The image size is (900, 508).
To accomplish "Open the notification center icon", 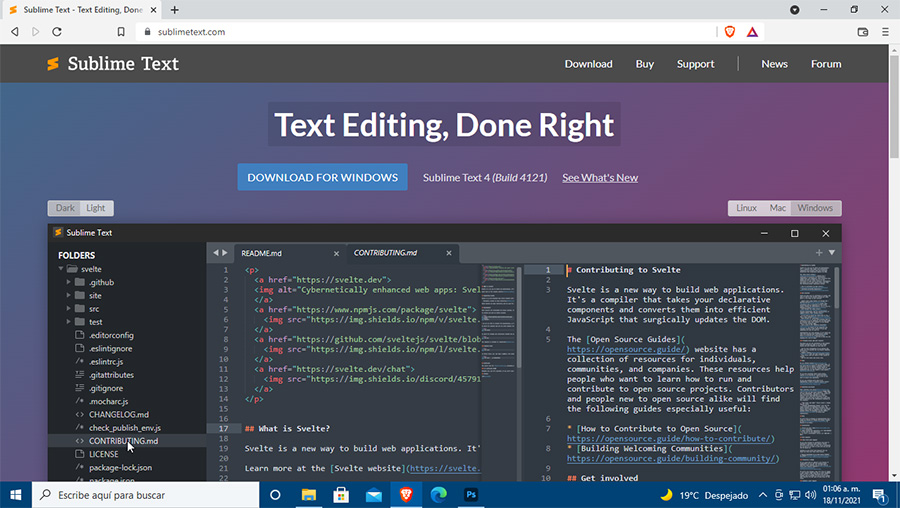I will pyautogui.click(x=880, y=495).
